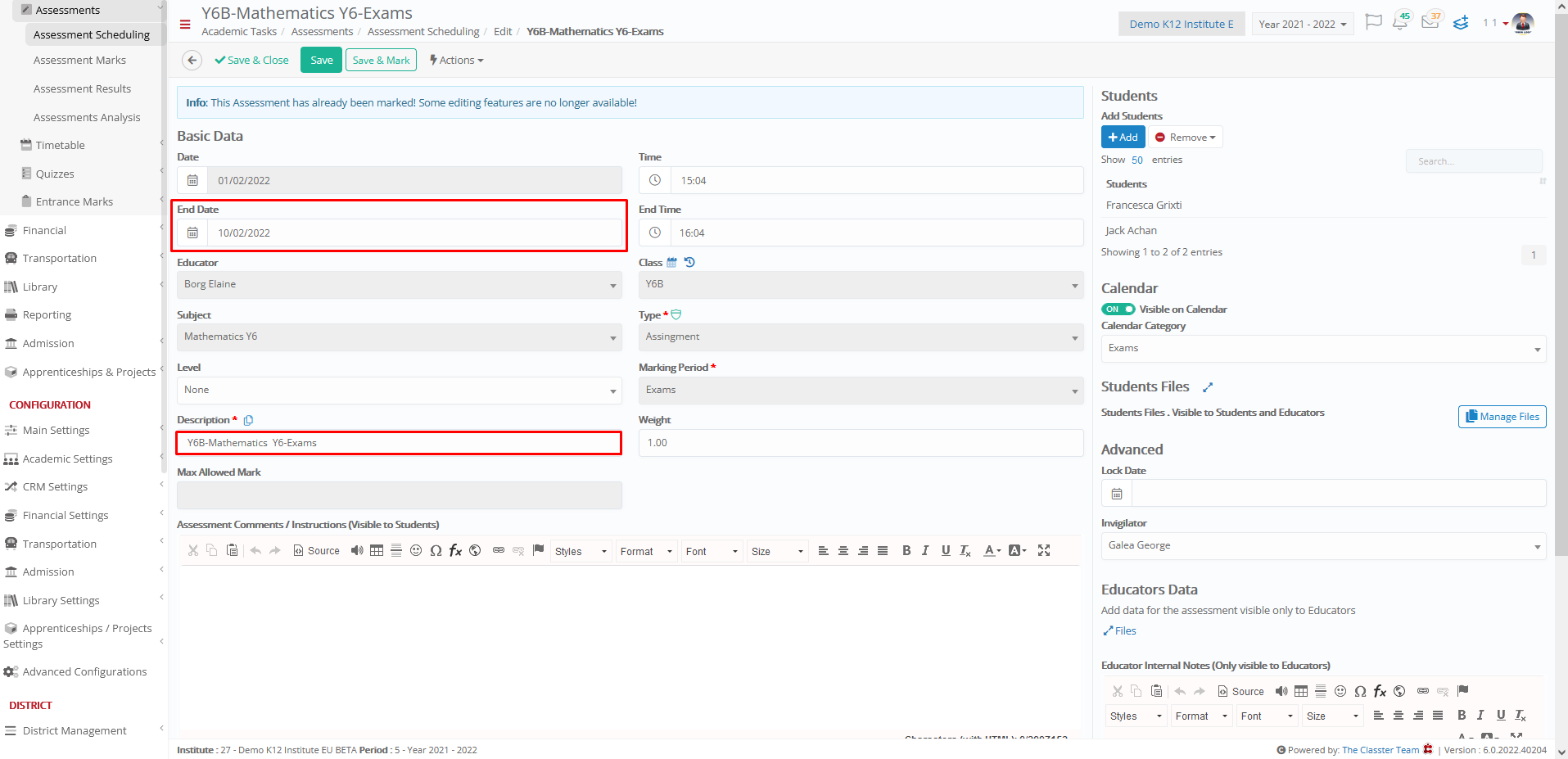1568x759 pixels.
Task: Insert audio via speaker icon in Assessment Comments editor
Action: 357,550
